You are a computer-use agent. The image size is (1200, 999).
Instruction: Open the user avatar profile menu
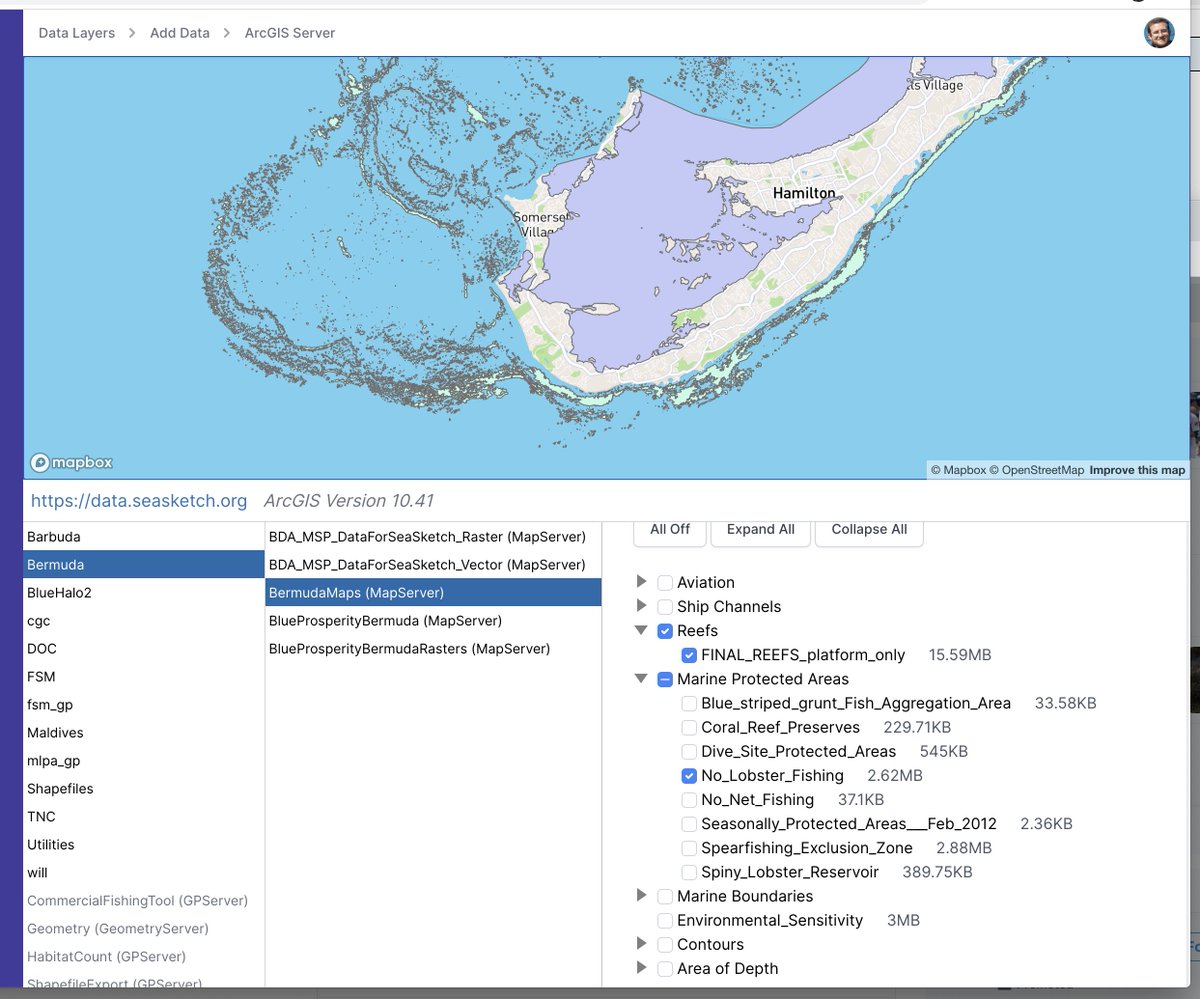click(1159, 33)
